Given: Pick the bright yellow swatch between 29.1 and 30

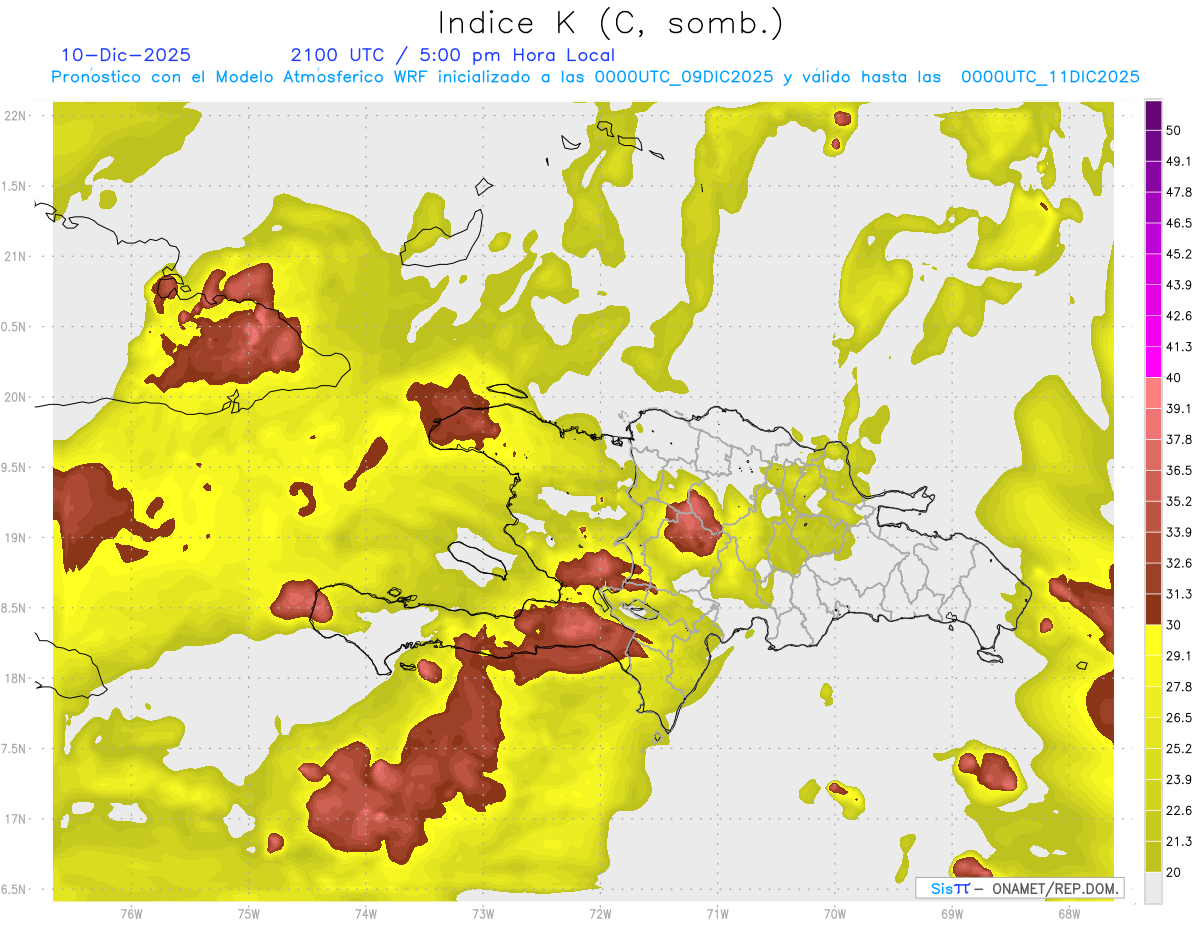Looking at the screenshot, I should 1153,641.
